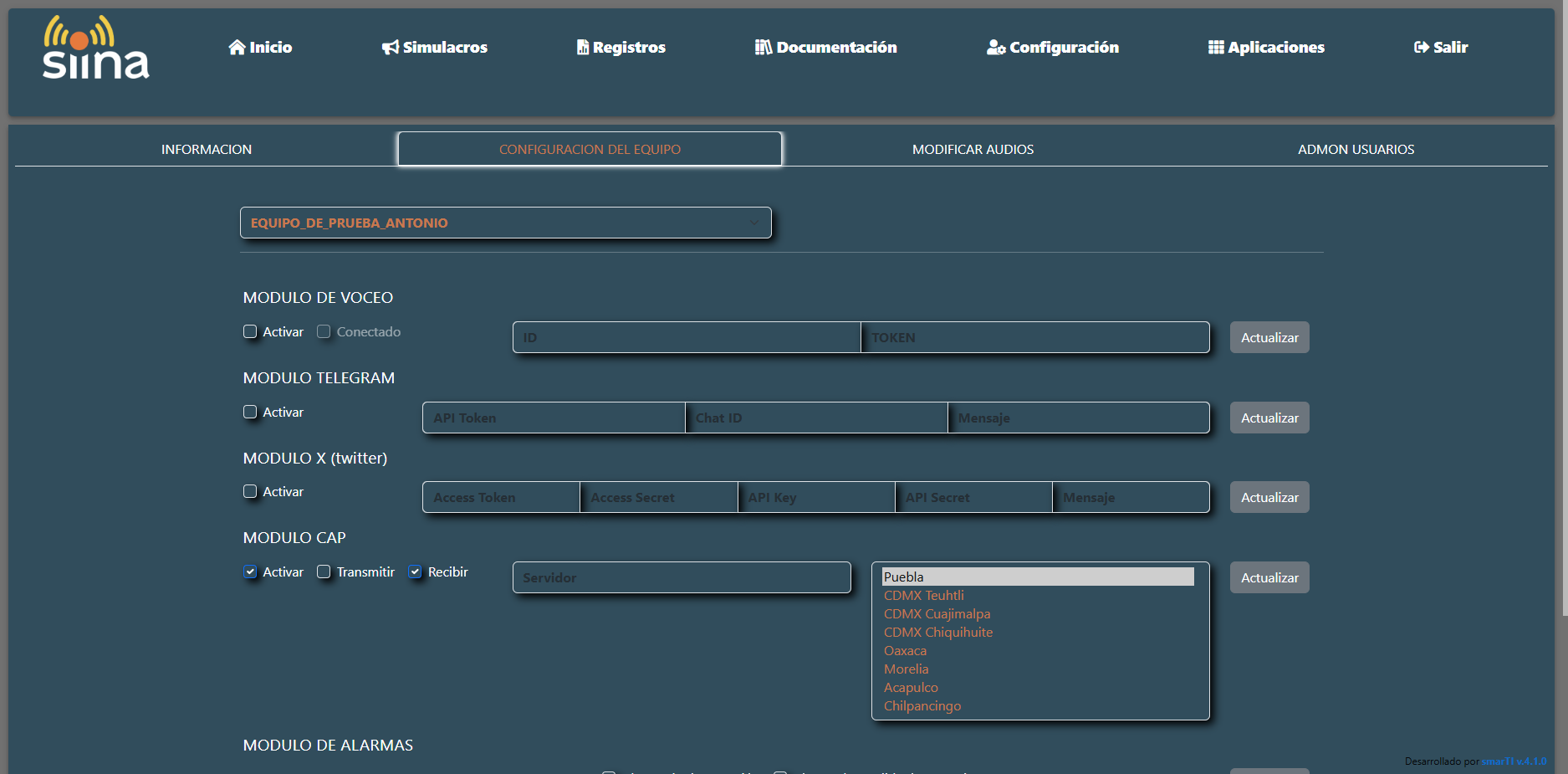Open Registros via its document icon
1568x774 pixels.
582,48
